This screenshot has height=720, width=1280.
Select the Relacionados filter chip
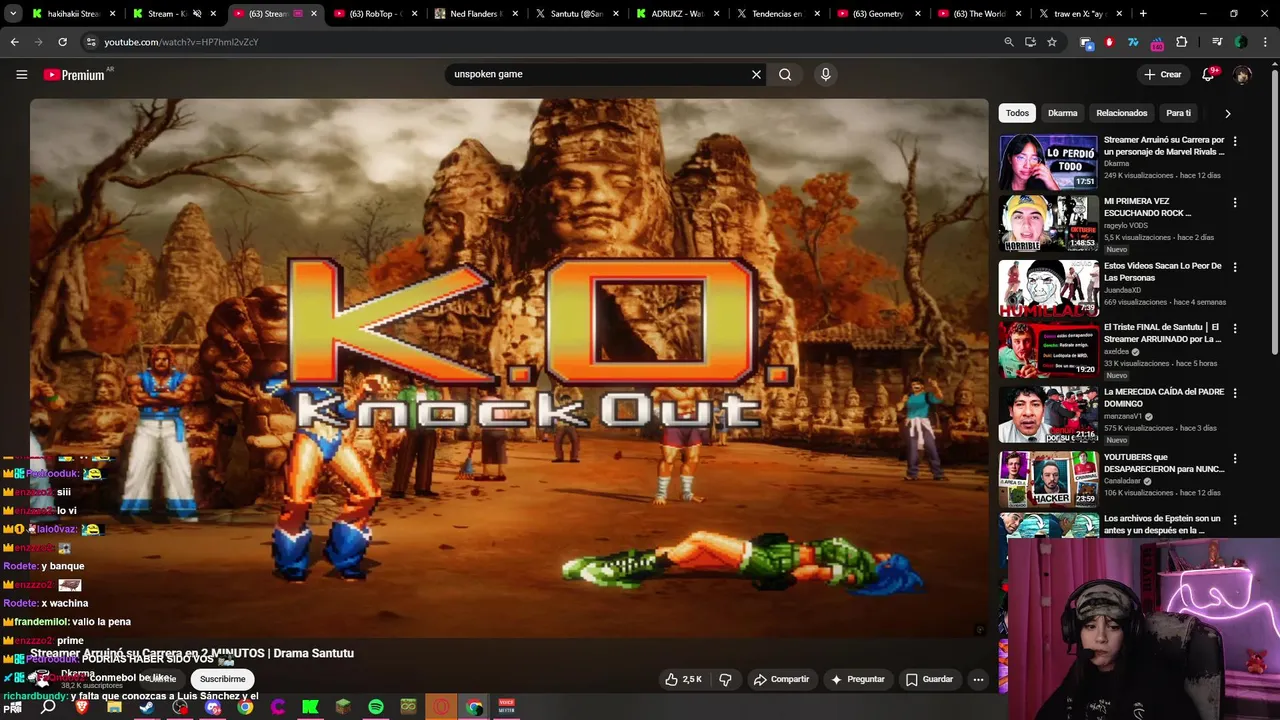1121,113
